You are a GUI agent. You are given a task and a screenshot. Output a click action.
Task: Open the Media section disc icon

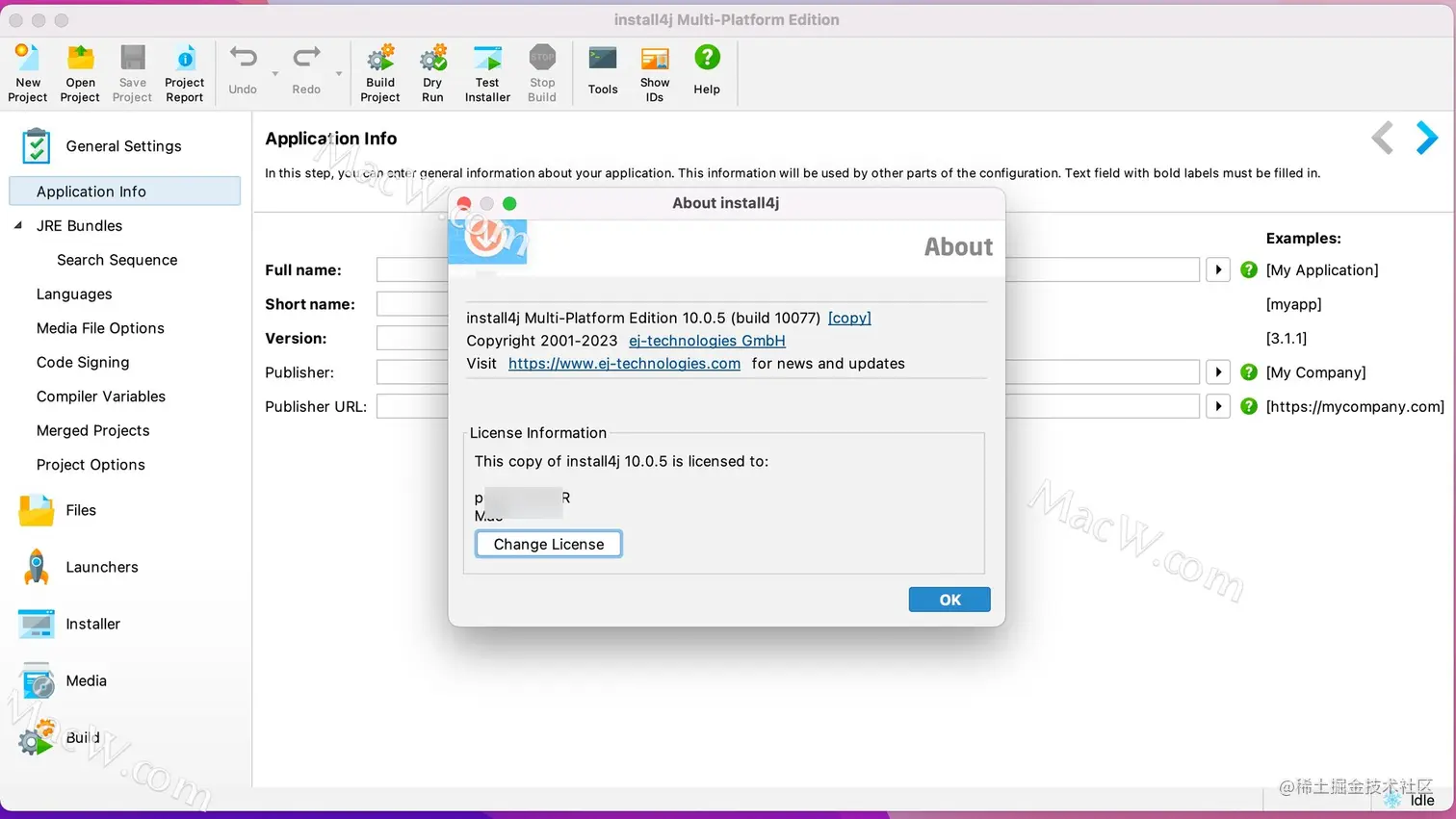click(37, 680)
